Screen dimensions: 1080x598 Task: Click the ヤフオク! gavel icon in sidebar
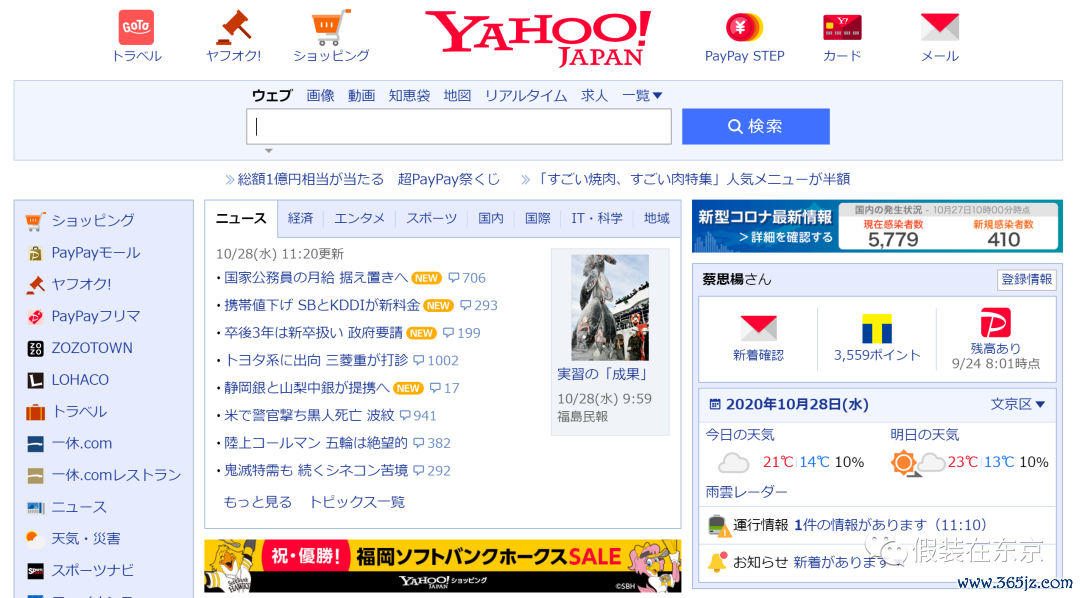click(x=35, y=285)
